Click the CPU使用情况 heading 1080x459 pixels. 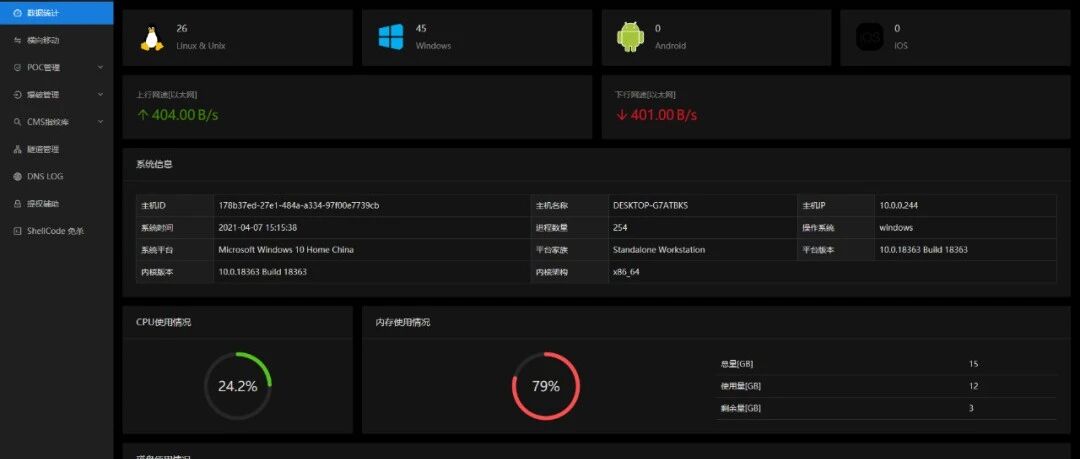coord(164,322)
